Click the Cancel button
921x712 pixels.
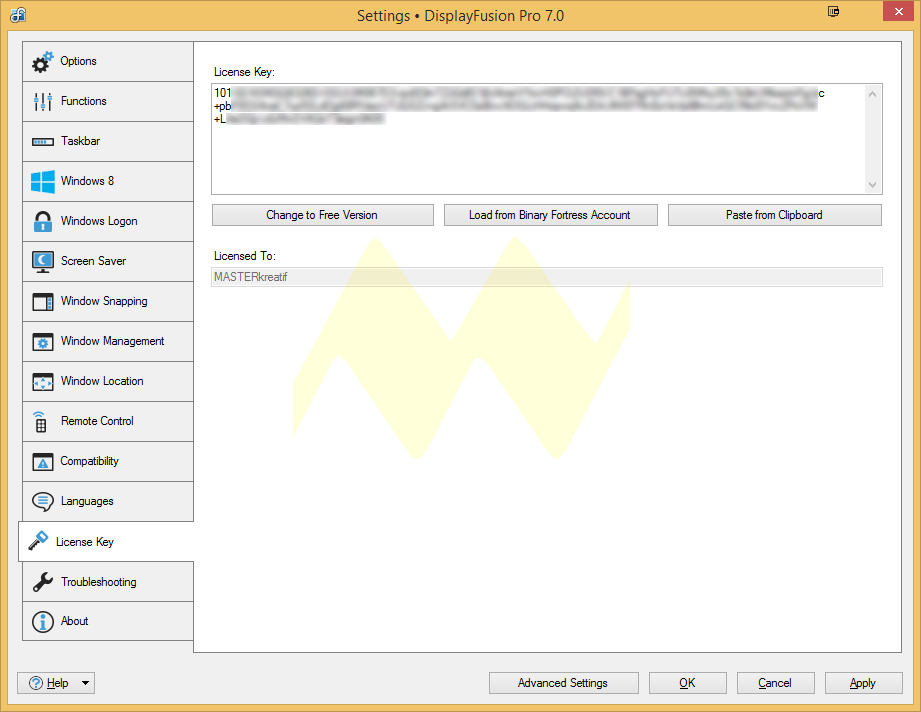(775, 683)
